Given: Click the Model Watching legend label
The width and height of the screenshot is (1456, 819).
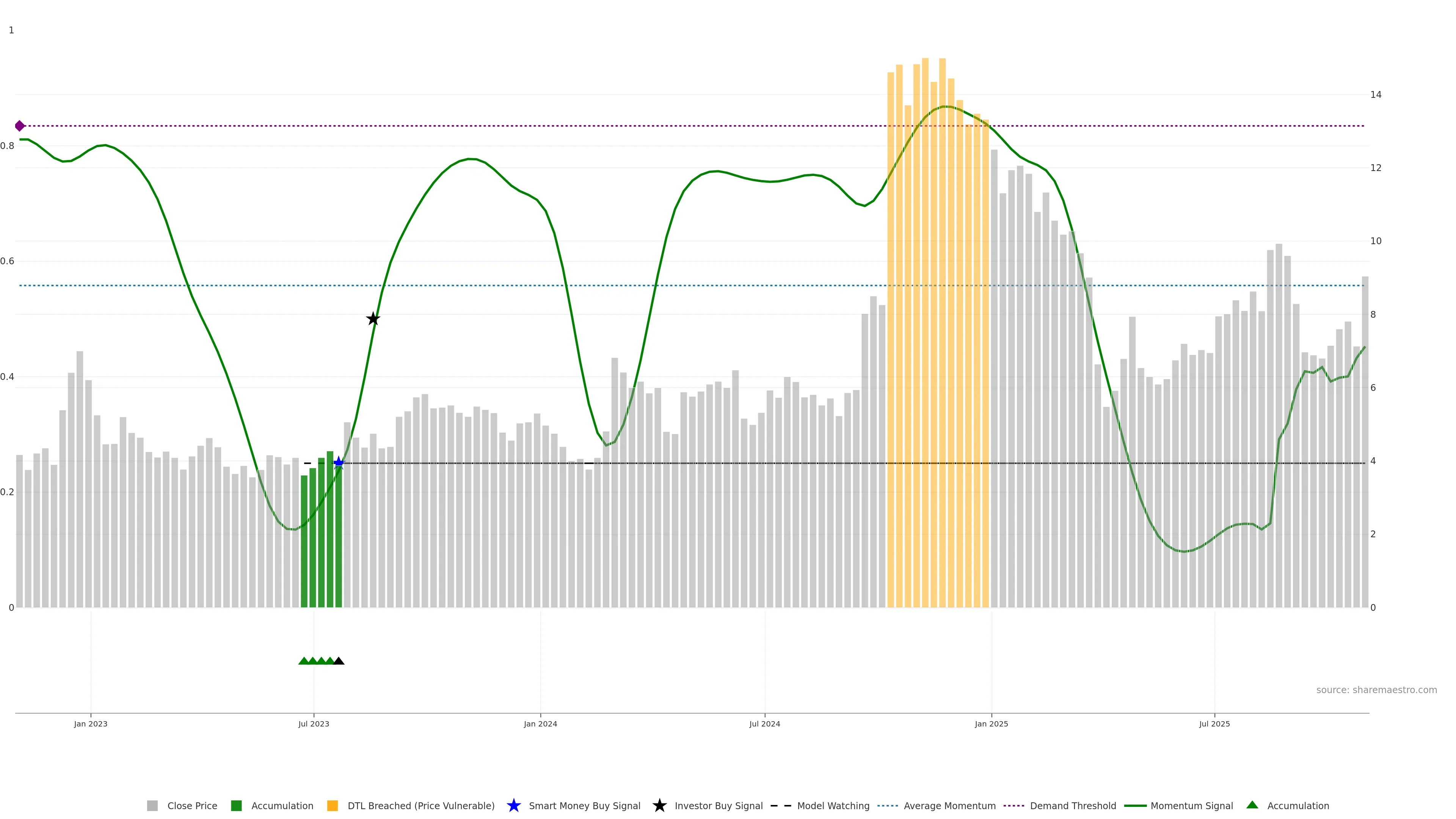Looking at the screenshot, I should pos(833,806).
